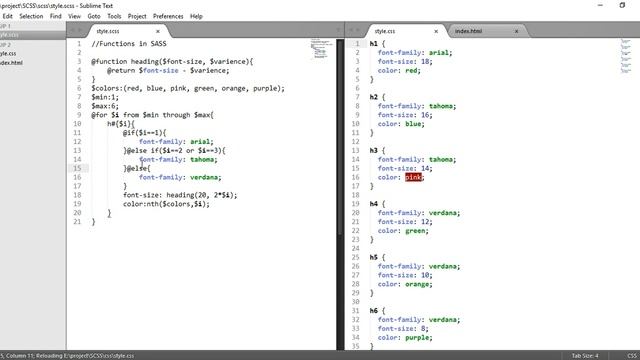Click the '$colors:(red, blue, pink...' line
640x360 pixels.
point(188,88)
